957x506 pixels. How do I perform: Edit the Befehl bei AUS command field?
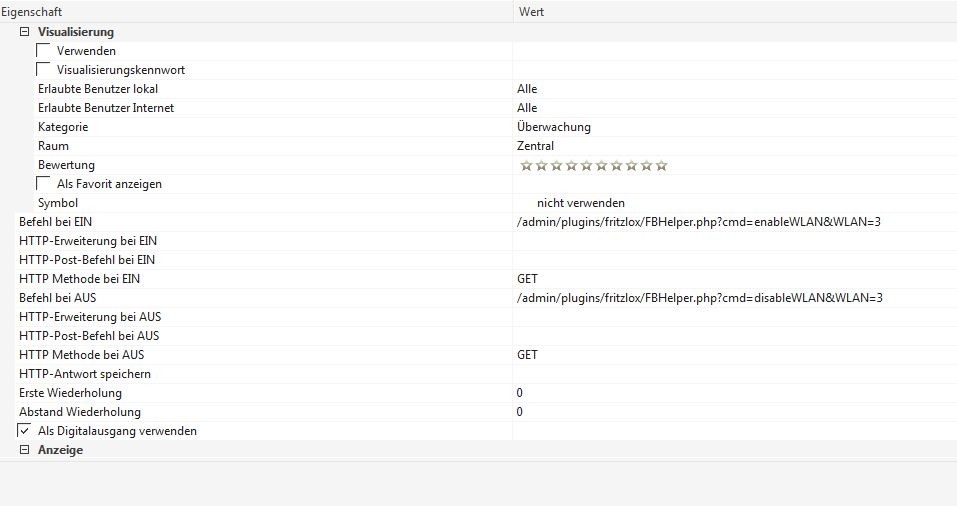700,298
